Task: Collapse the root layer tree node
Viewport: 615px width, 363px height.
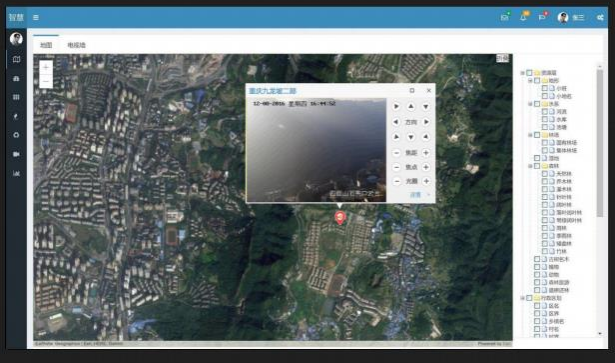Action: 522,73
